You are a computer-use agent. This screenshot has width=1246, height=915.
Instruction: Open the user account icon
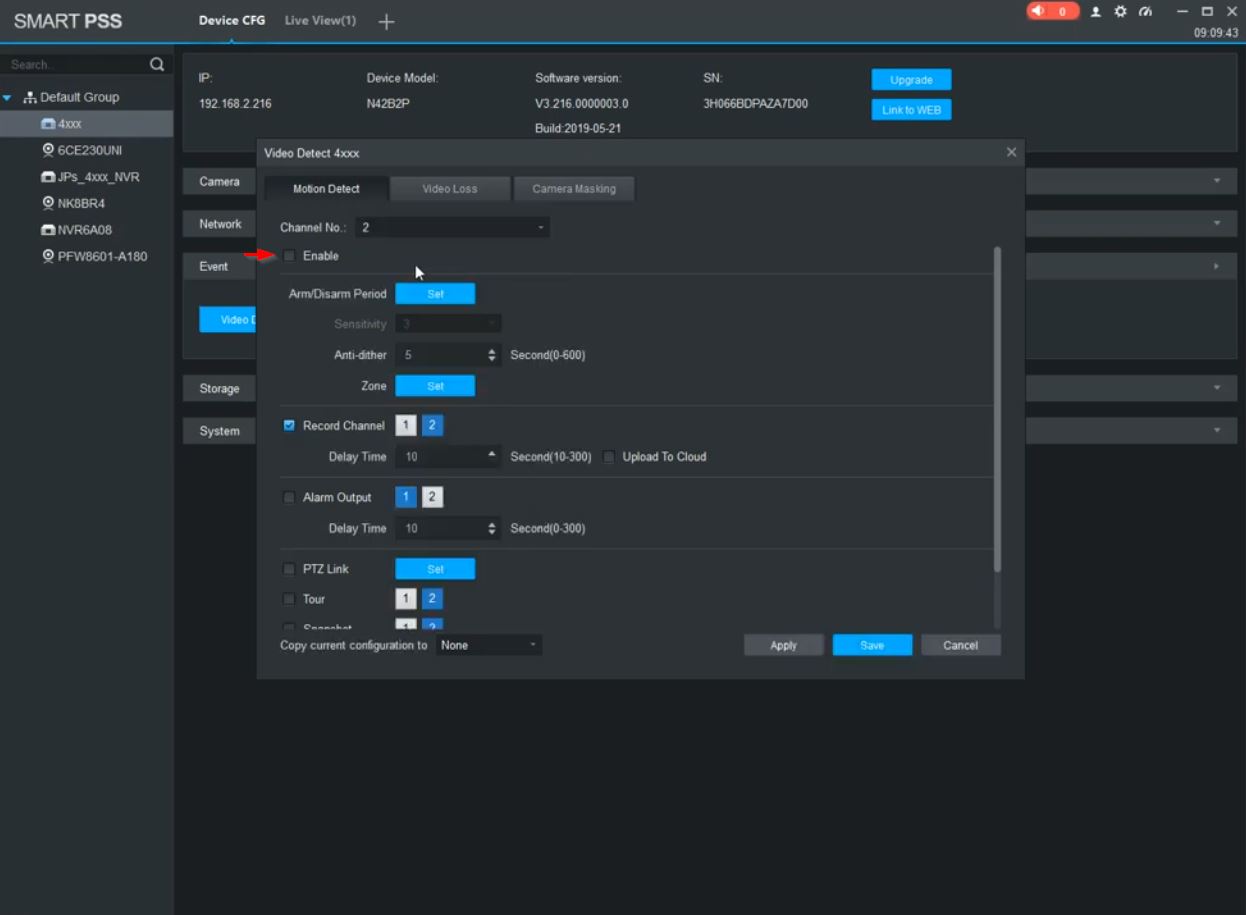tap(1096, 12)
